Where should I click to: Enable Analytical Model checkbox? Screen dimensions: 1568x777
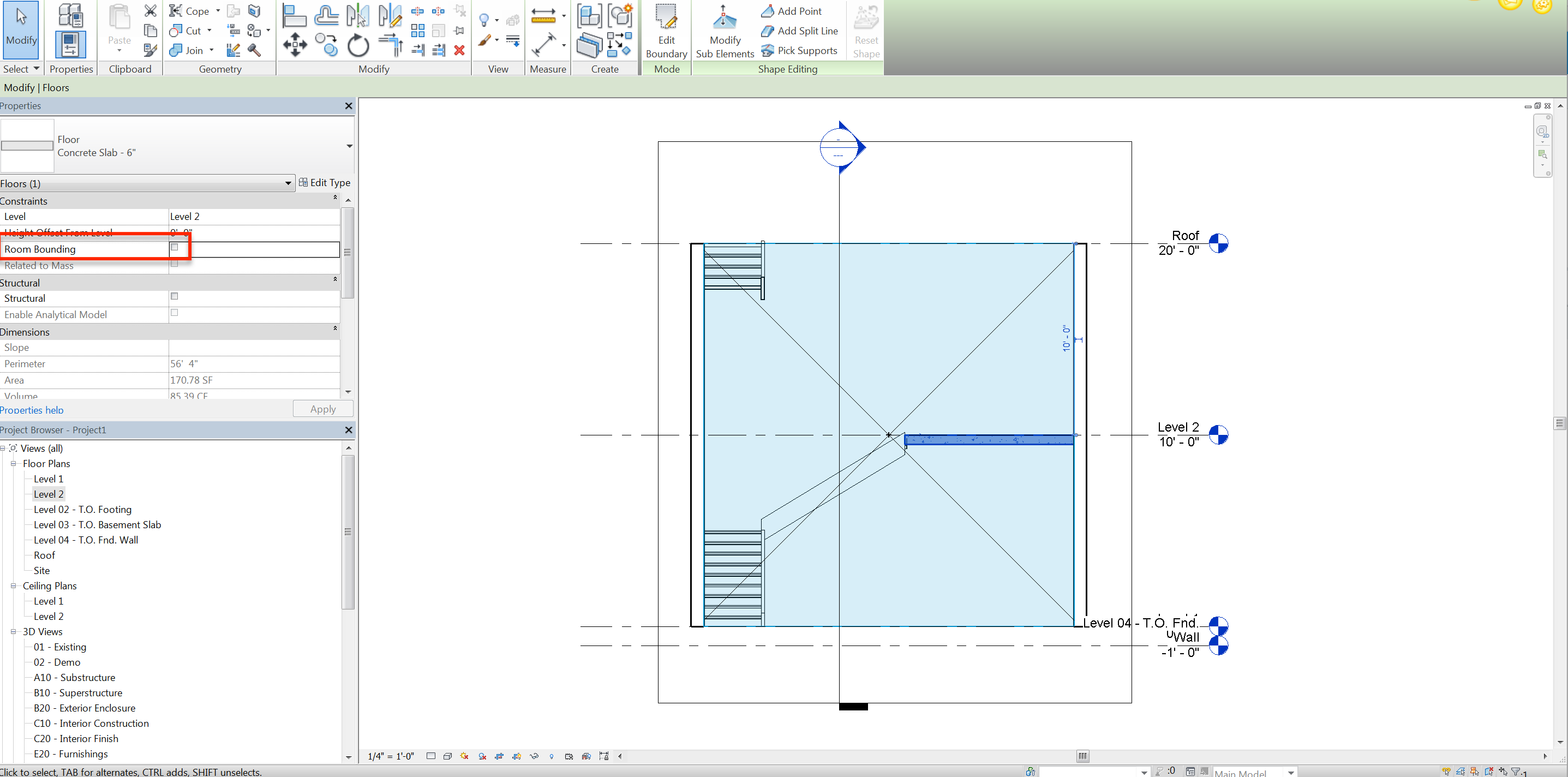[x=175, y=313]
